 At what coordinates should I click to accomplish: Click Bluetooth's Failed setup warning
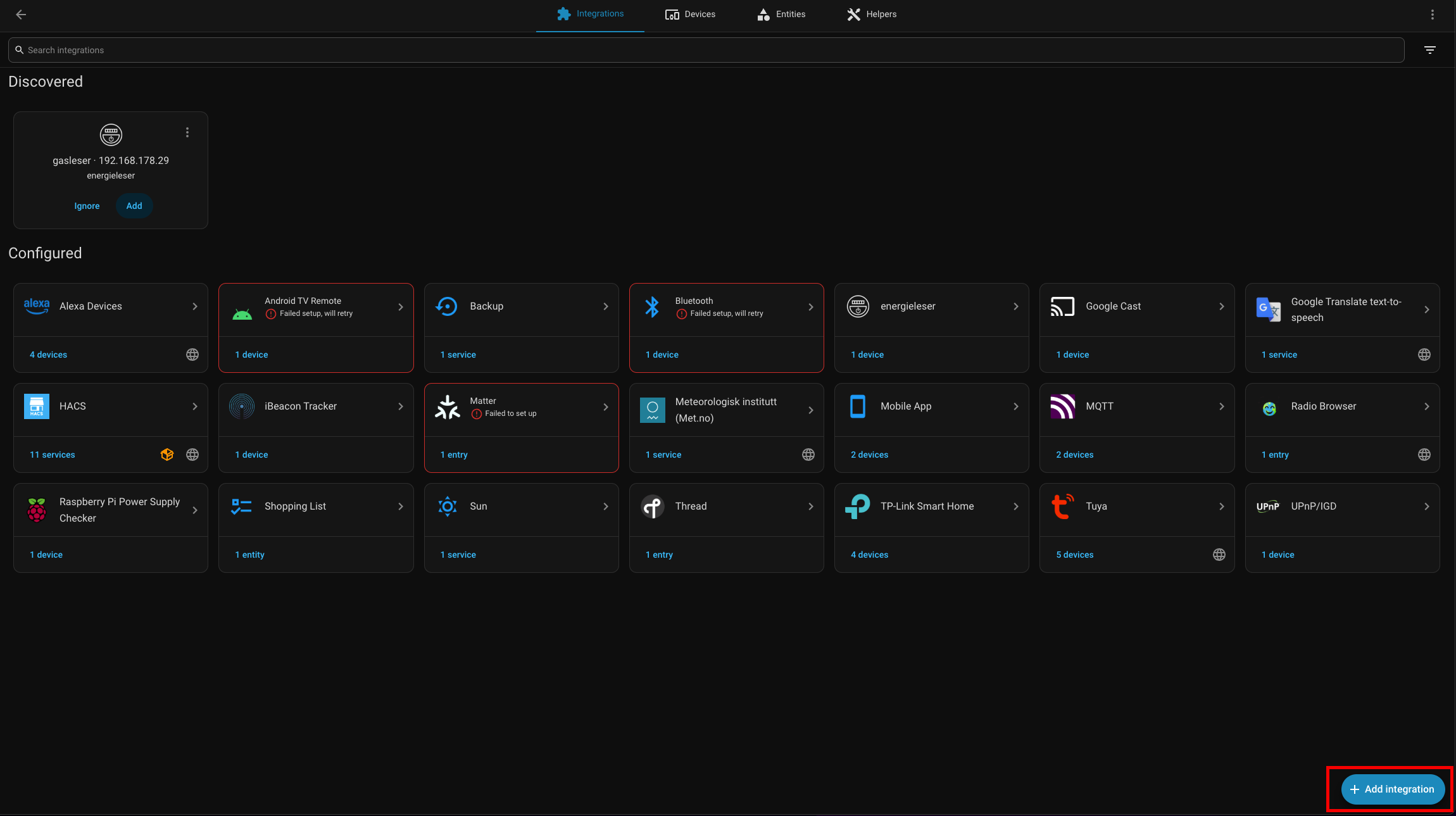[x=720, y=313]
